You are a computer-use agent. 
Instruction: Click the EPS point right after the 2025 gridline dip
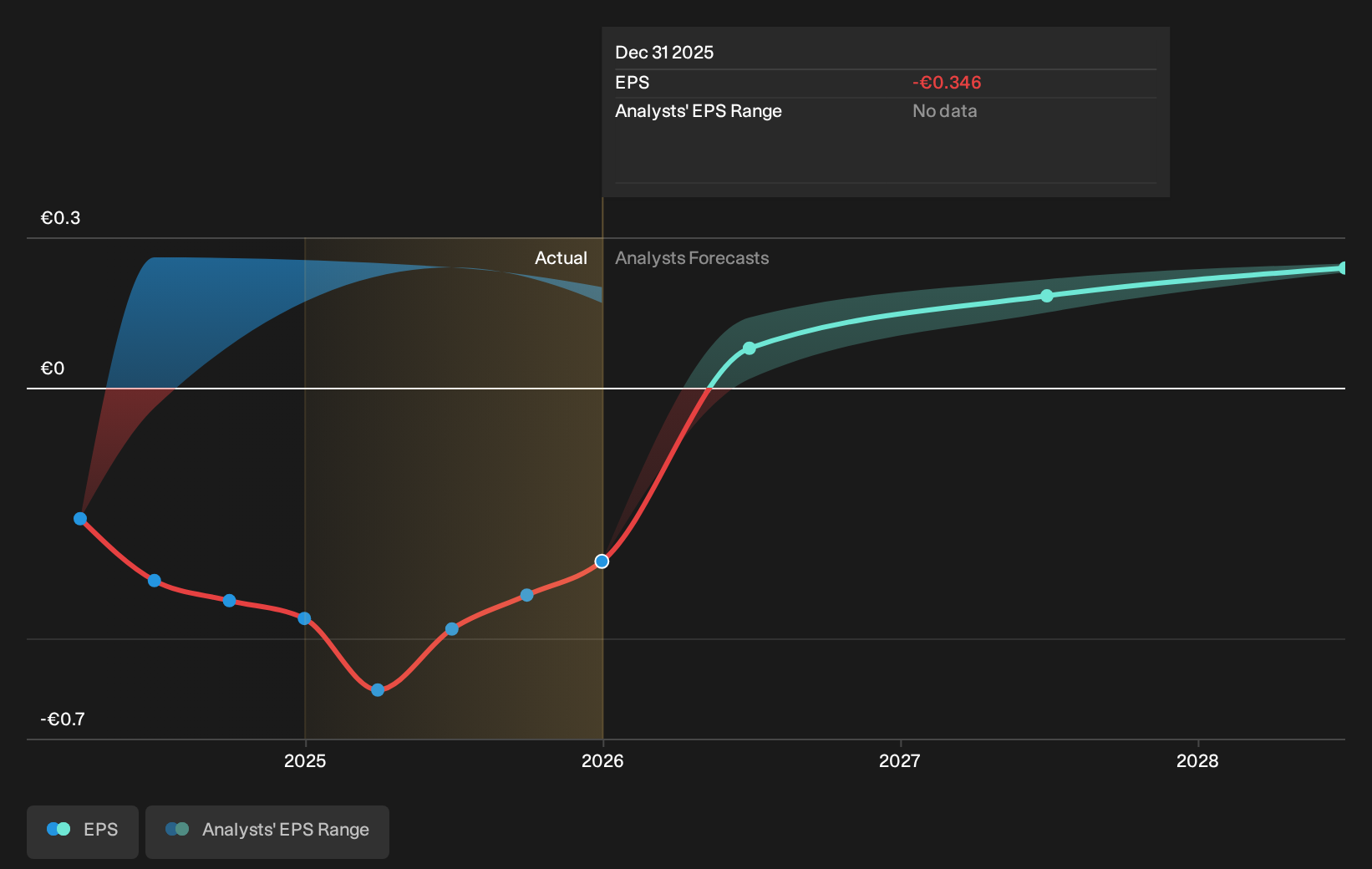pos(452,629)
